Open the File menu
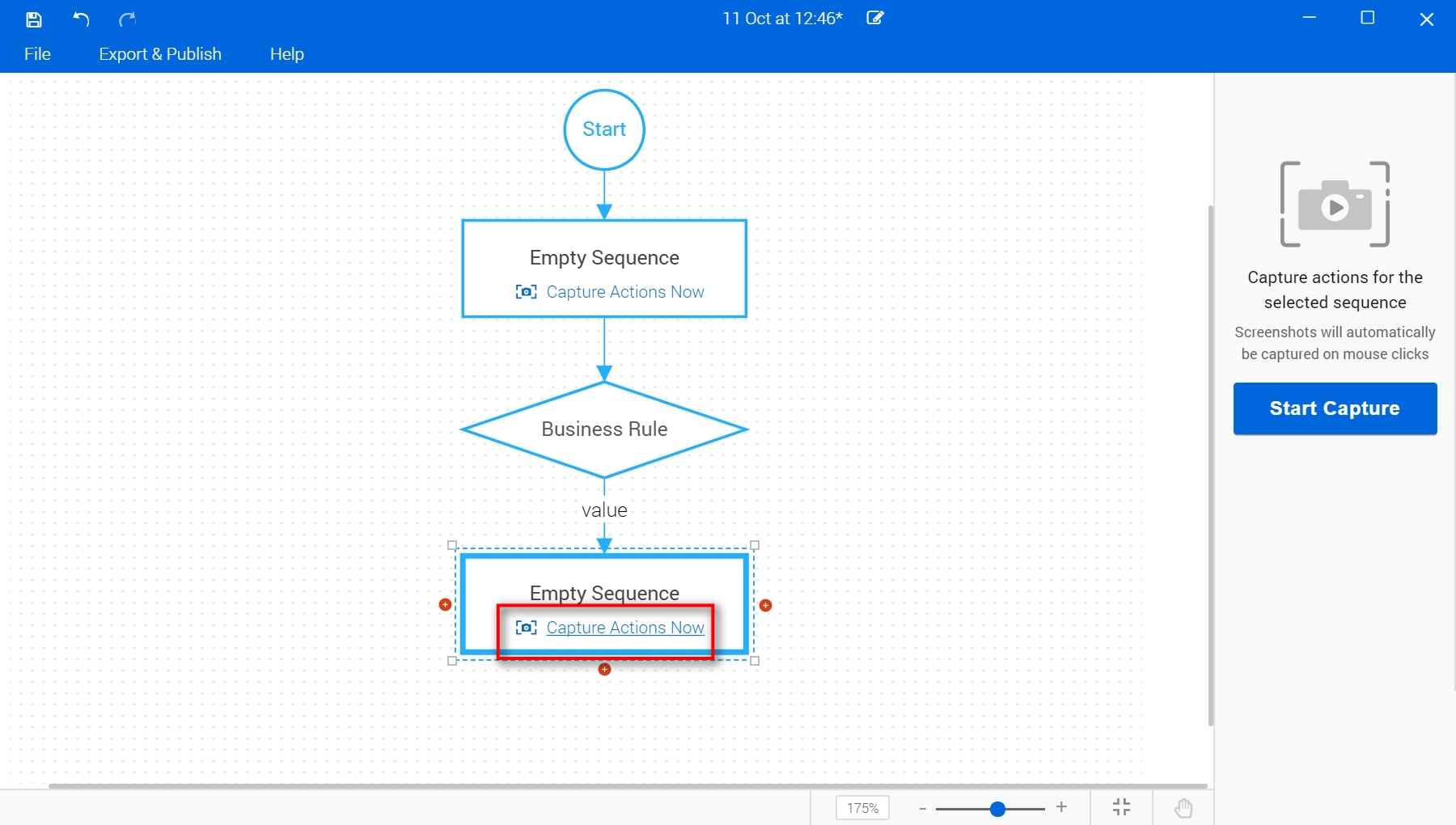The width and height of the screenshot is (1456, 825). pos(37,54)
